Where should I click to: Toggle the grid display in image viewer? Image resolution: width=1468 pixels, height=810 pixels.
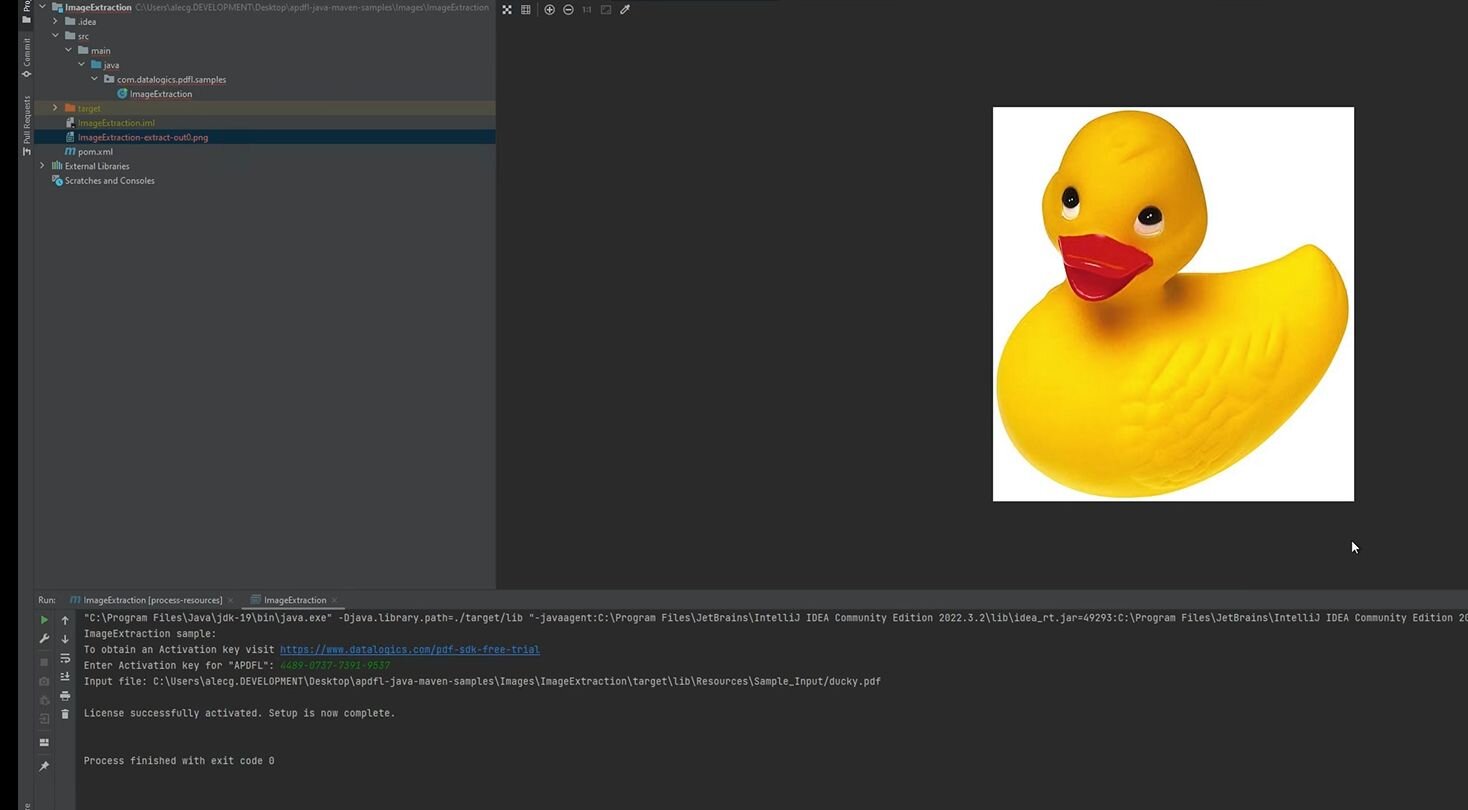coord(526,10)
